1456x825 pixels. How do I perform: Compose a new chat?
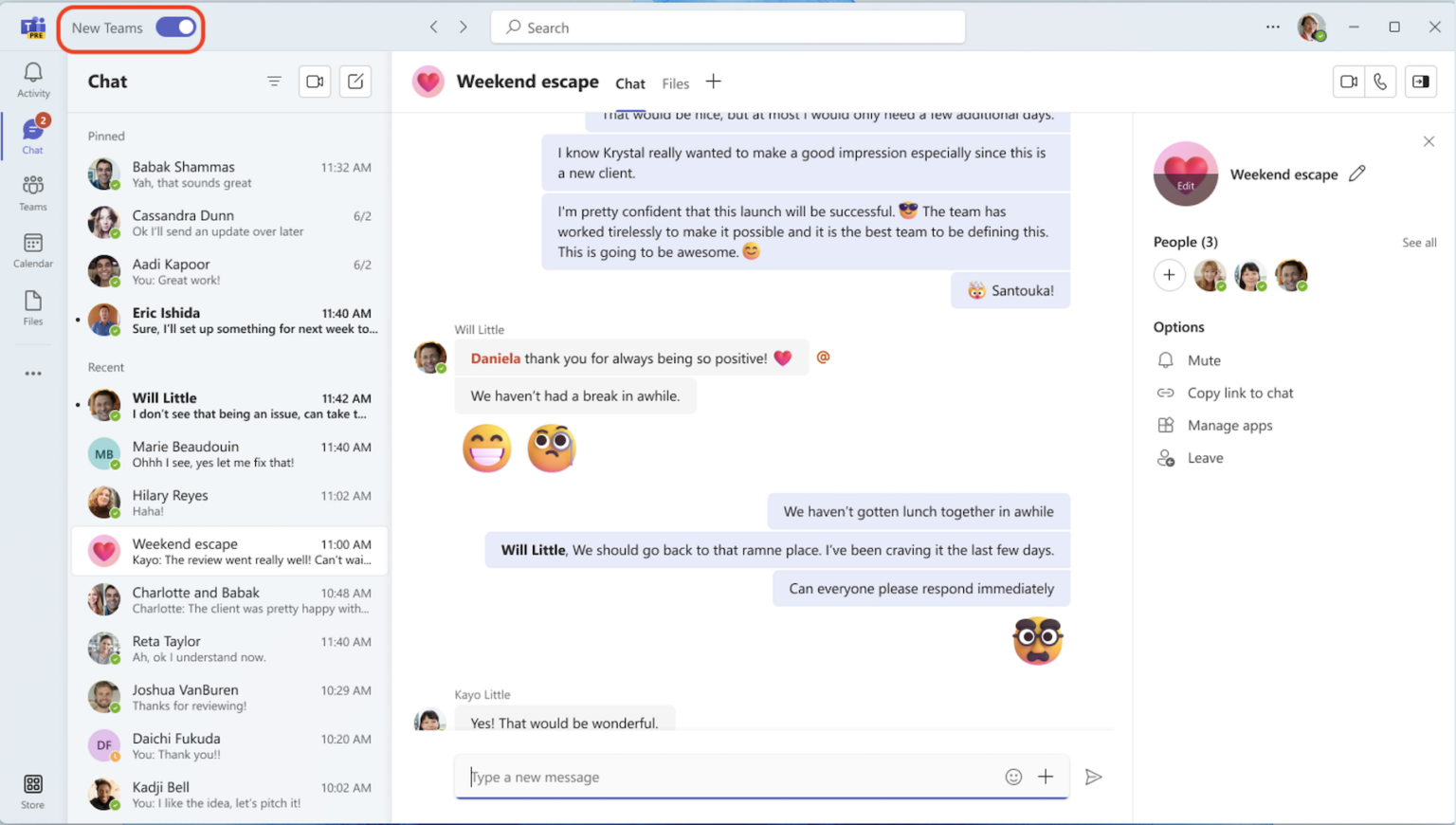point(355,82)
